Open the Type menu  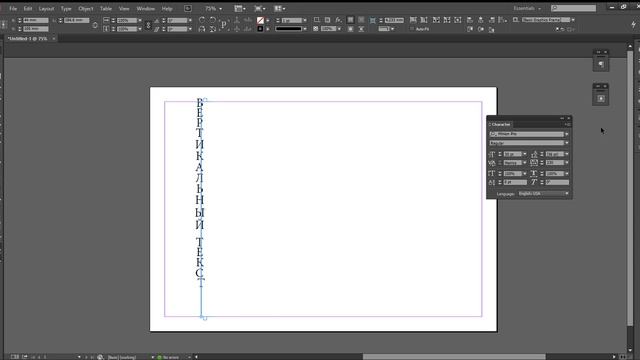pyautogui.click(x=66, y=8)
